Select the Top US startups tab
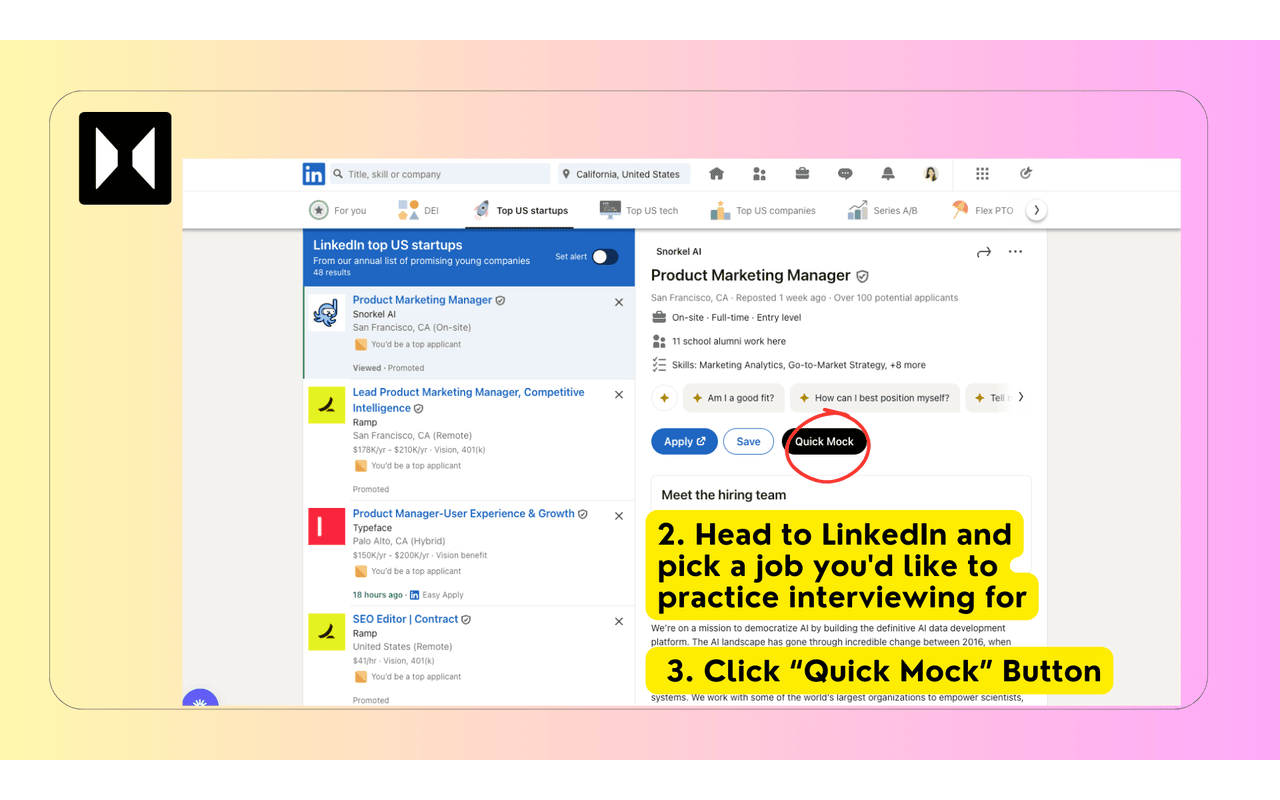Viewport: 1280px width, 800px height. (520, 210)
